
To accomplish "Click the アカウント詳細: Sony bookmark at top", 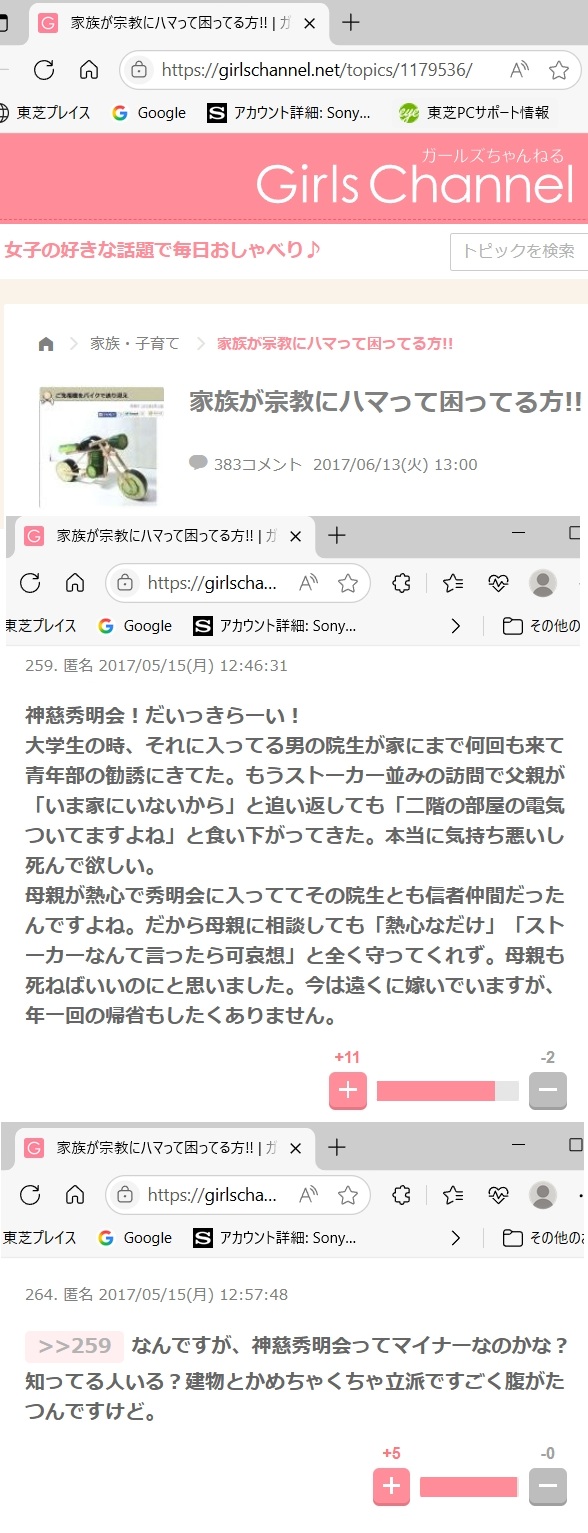I will pos(289,113).
